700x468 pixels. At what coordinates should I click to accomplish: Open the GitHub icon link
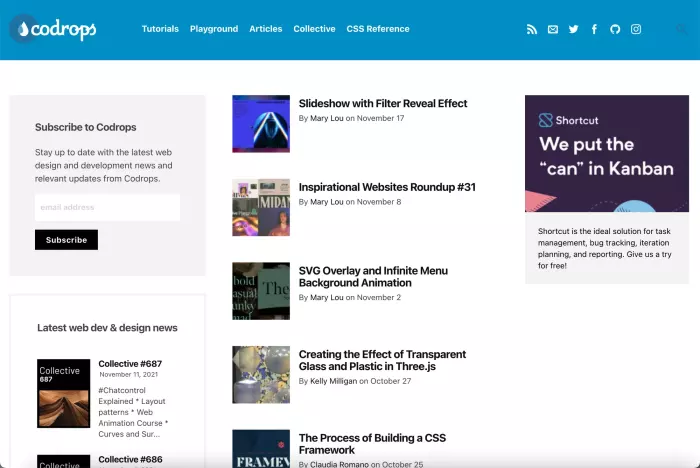pyautogui.click(x=615, y=29)
